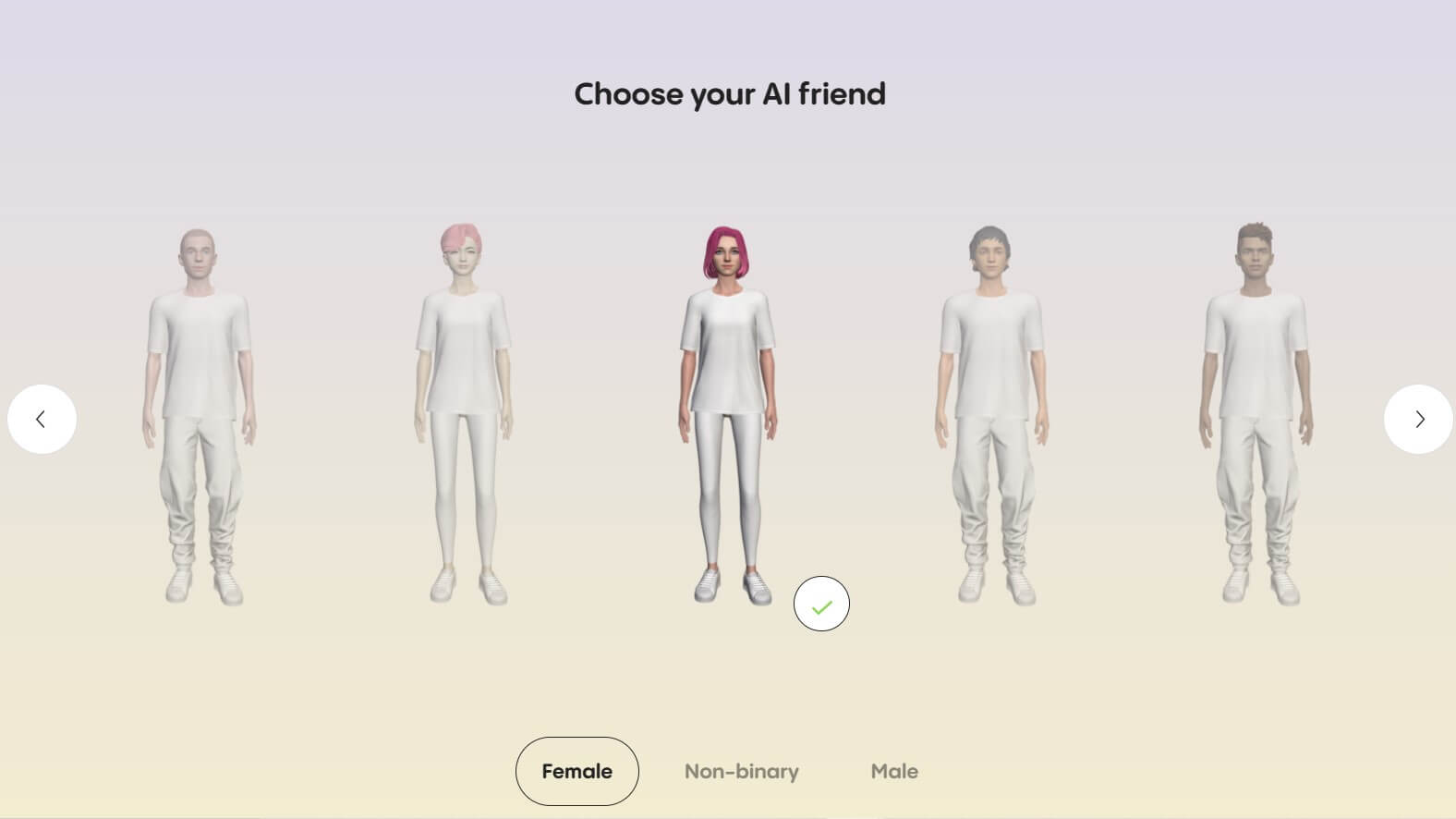
Task: Click the right arrow carousel button
Action: pos(1418,419)
